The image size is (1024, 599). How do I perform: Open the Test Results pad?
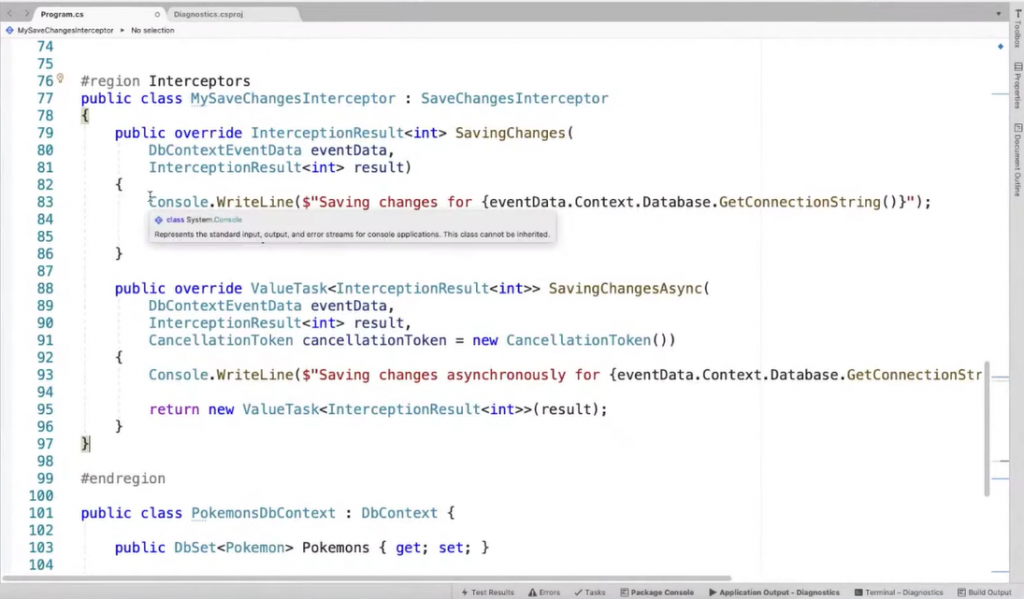point(488,592)
